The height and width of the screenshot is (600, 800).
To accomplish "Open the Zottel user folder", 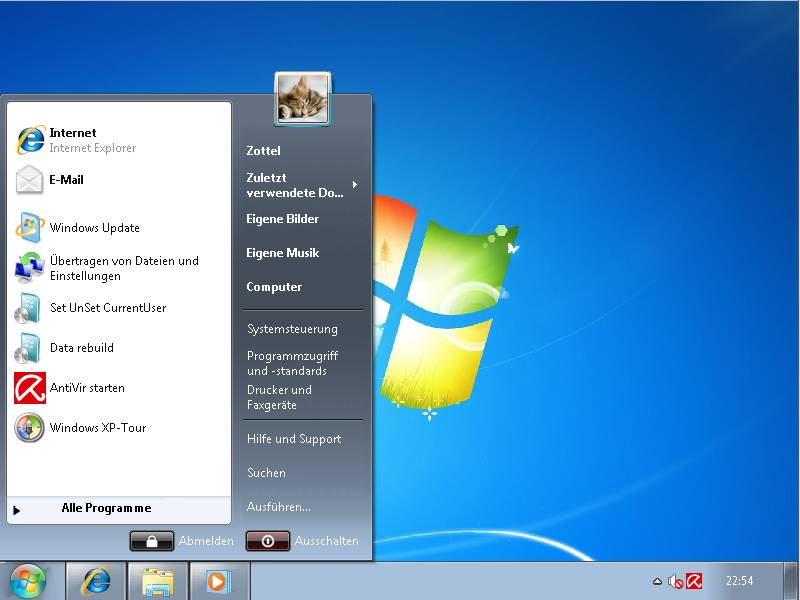I will pyautogui.click(x=263, y=151).
